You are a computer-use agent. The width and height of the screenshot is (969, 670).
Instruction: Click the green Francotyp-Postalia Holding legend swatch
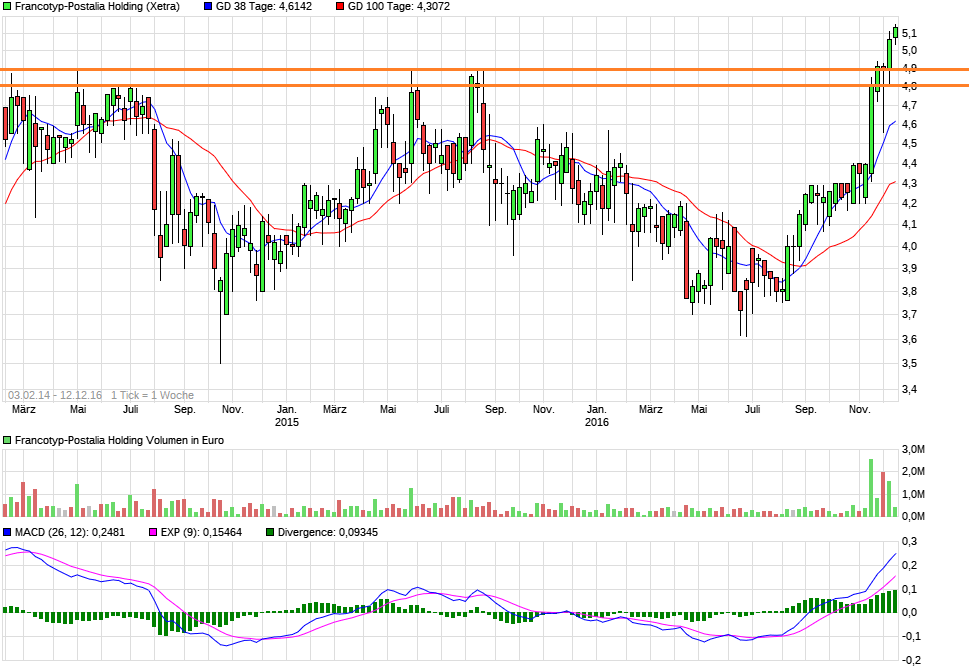pyautogui.click(x=7, y=7)
